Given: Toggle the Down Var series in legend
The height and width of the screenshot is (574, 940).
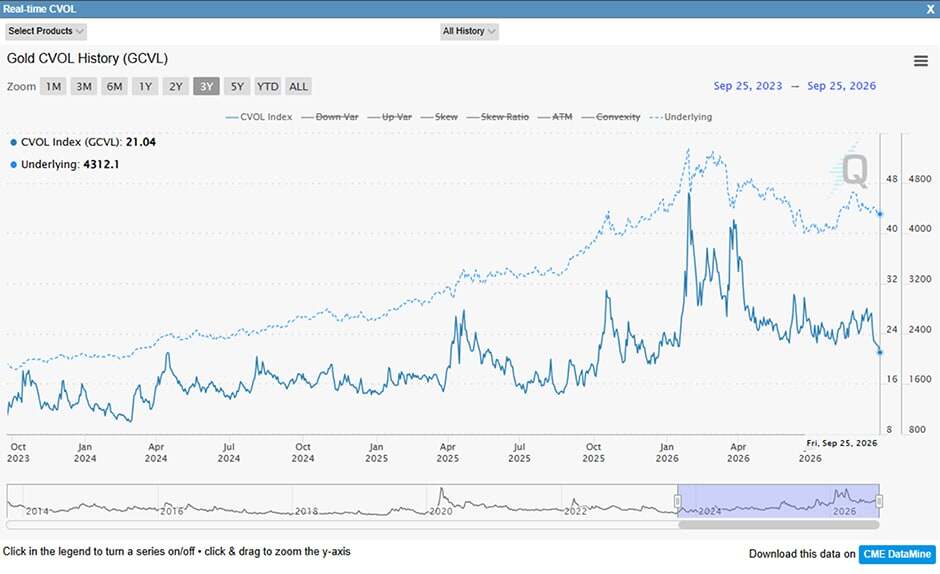Looking at the screenshot, I should tap(330, 117).
